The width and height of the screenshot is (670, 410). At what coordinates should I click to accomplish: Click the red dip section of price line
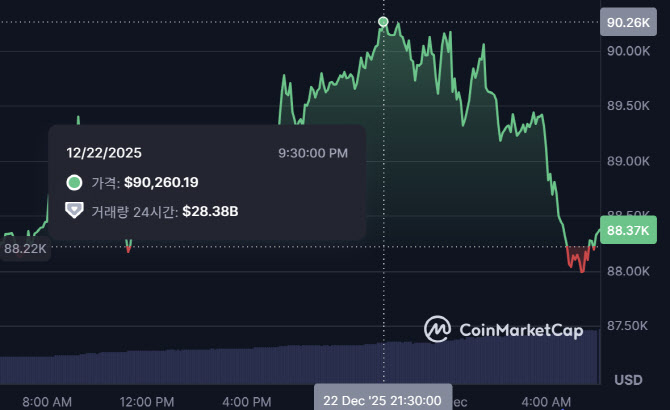point(577,258)
